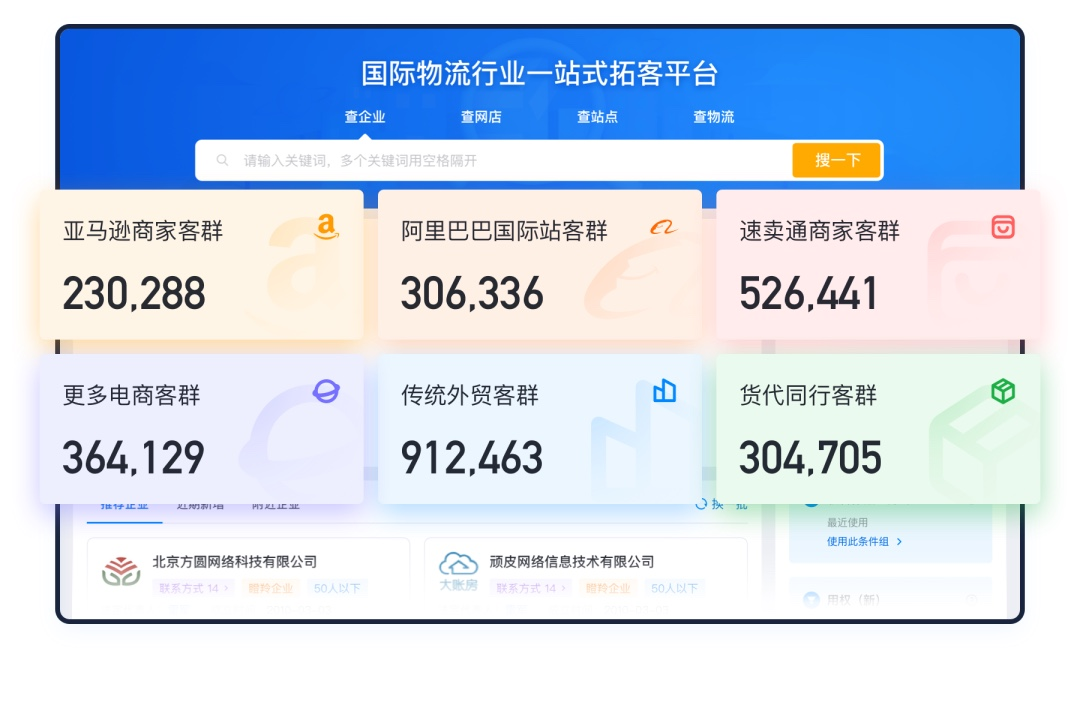Click the 北京方圆网络科技有限公司 company logo
The height and width of the screenshot is (720, 1080).
(x=121, y=571)
